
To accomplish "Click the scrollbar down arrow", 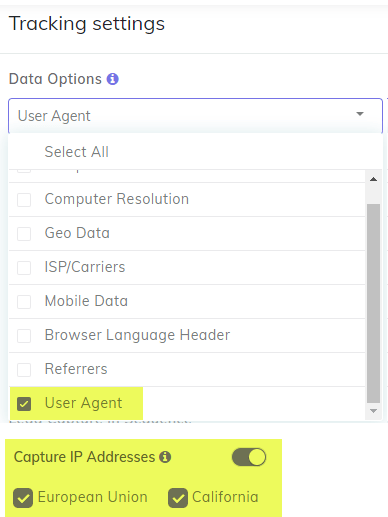I will [x=373, y=411].
